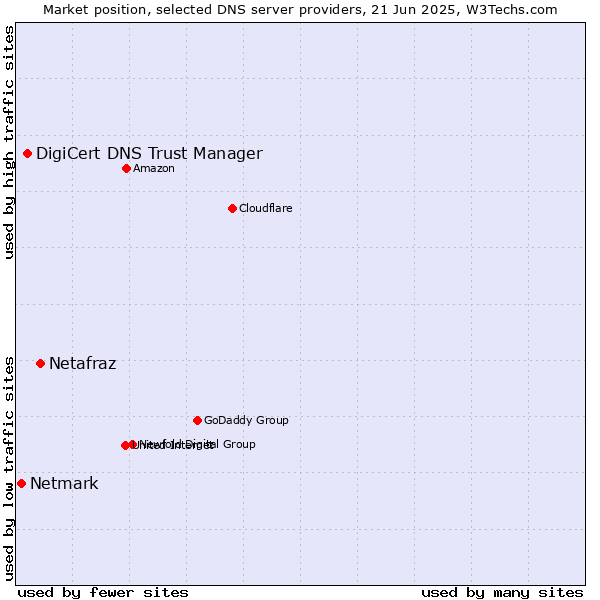Click the United Internet red data point
This screenshot has width=600, height=600.
click(x=125, y=445)
